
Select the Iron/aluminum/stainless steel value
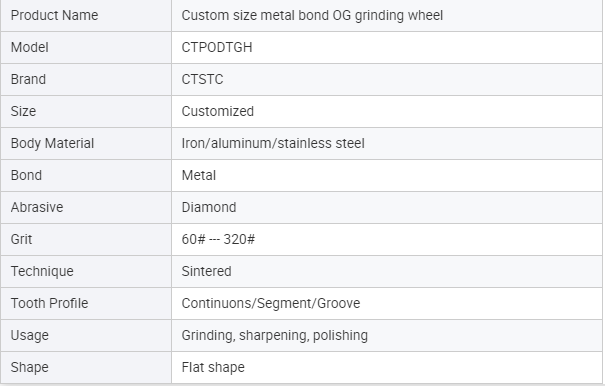click(x=273, y=144)
